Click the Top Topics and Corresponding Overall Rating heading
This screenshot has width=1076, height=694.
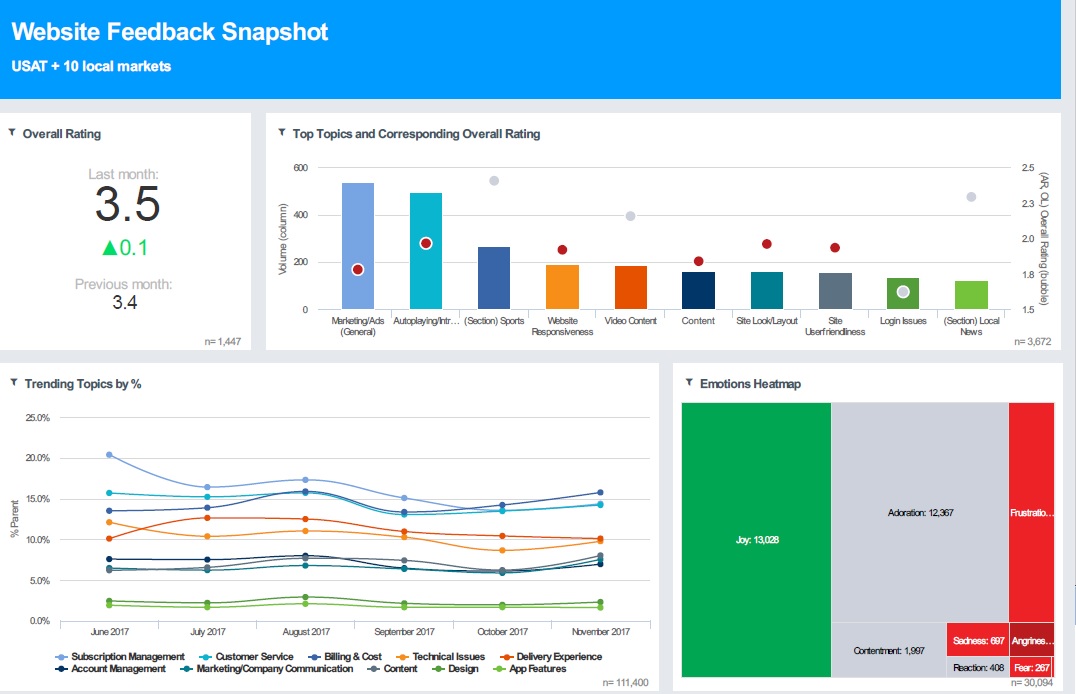[416, 134]
